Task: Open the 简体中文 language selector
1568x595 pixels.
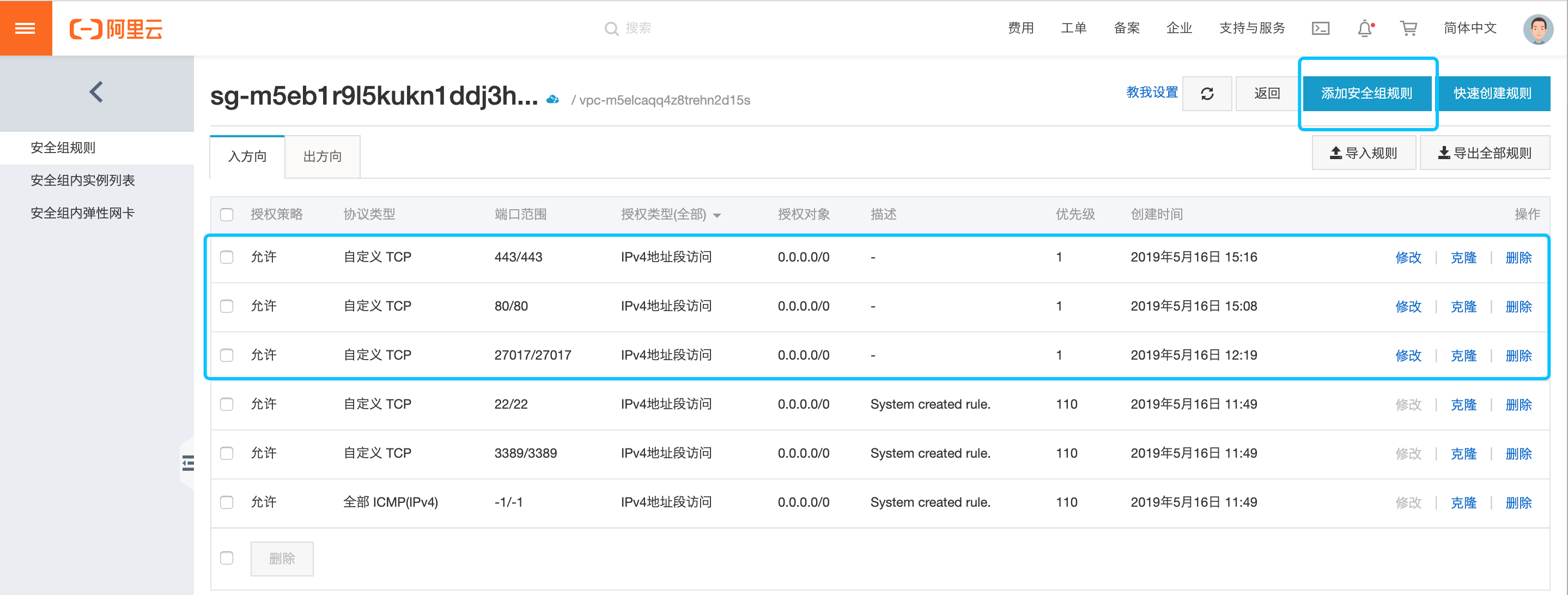Action: [1469, 28]
